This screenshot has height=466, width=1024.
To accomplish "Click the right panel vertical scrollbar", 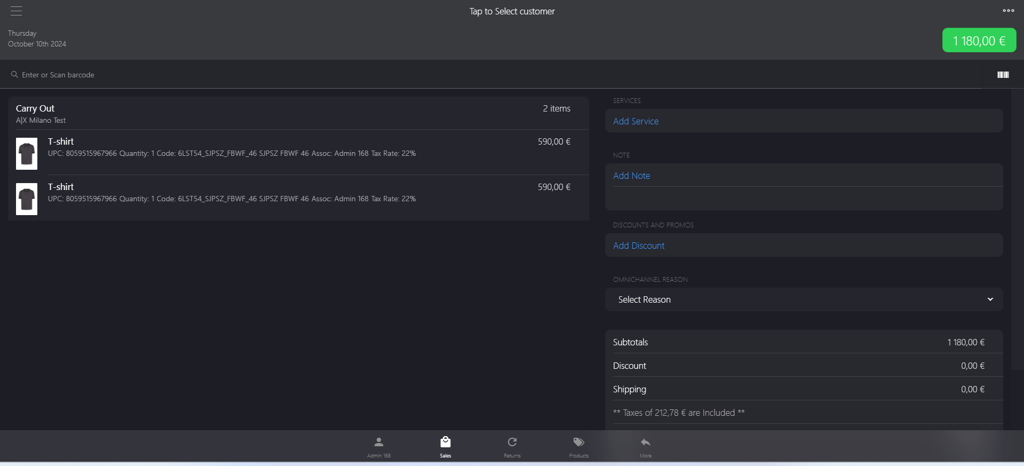I will (x=1017, y=230).
